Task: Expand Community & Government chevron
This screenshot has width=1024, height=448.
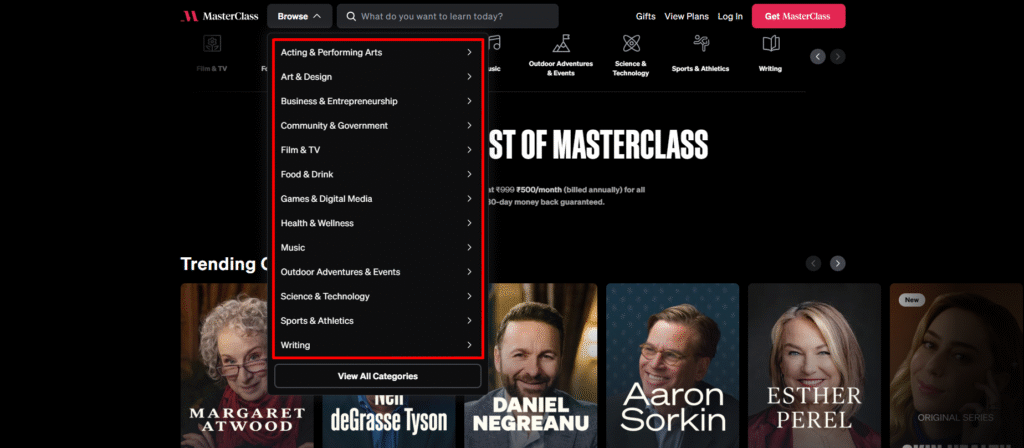Action: pyautogui.click(x=469, y=125)
